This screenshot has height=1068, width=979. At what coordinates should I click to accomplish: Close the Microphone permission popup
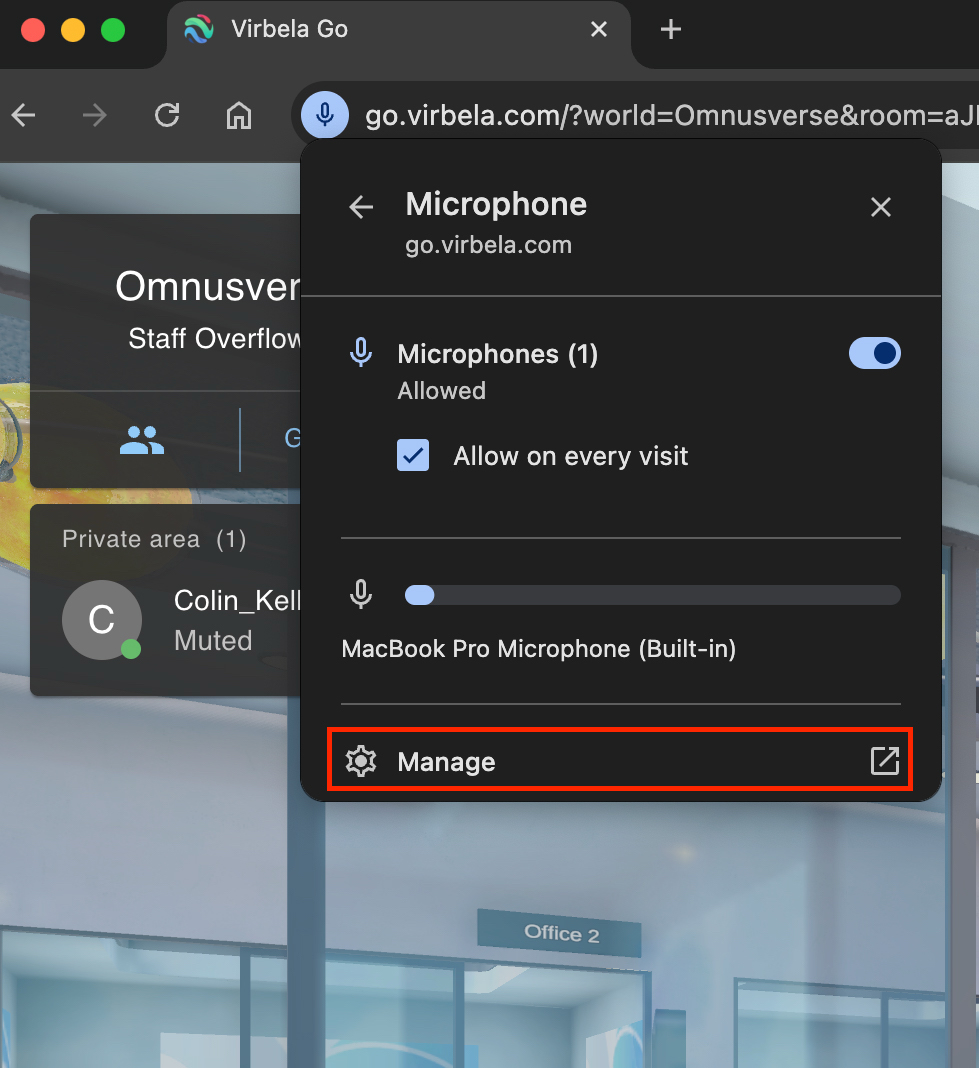(x=880, y=207)
